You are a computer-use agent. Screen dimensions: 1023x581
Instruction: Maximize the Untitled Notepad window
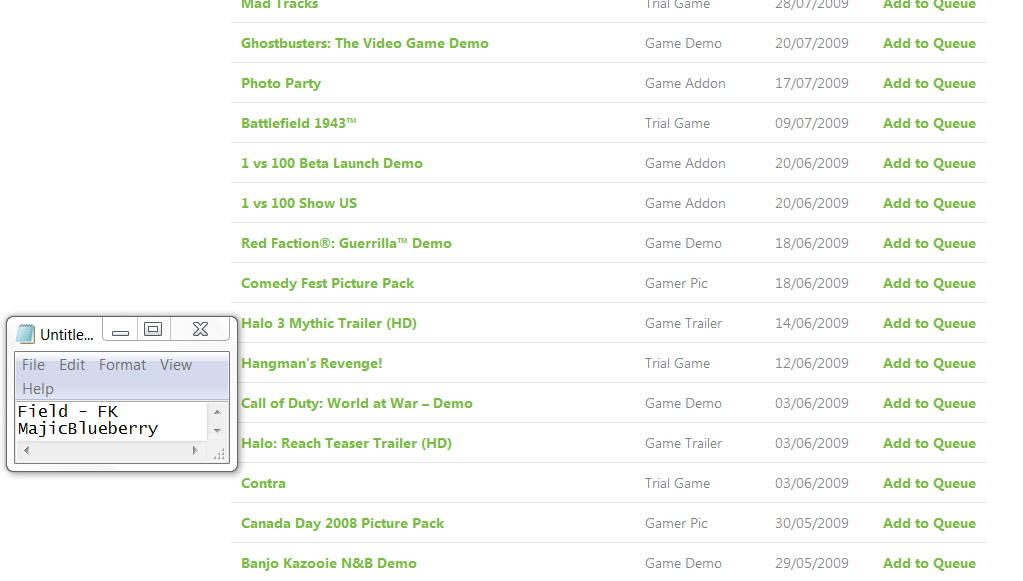(153, 330)
